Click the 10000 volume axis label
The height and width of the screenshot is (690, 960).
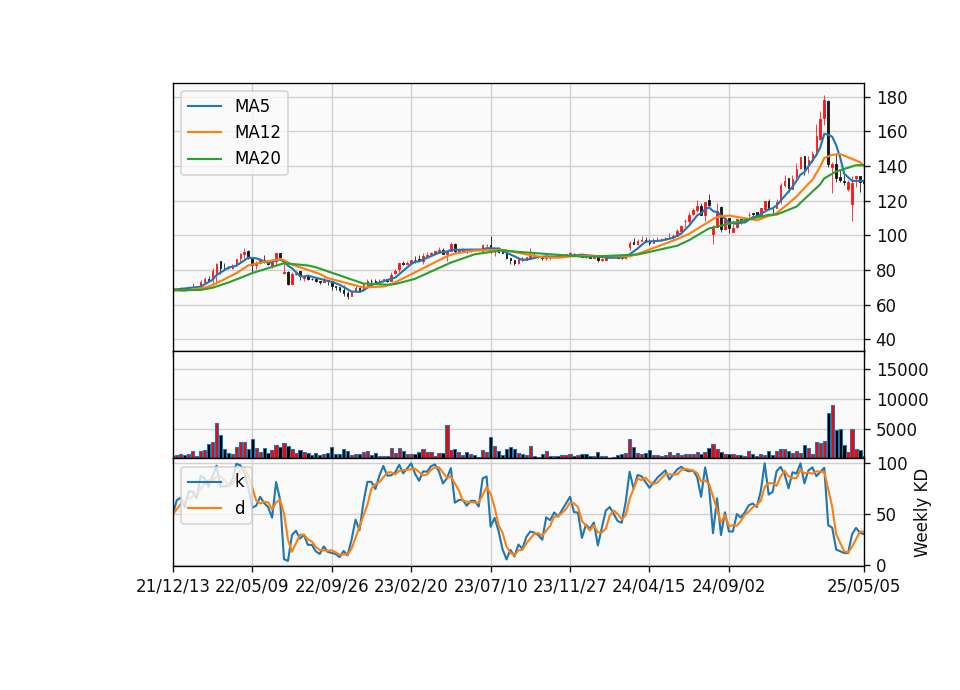[902, 400]
